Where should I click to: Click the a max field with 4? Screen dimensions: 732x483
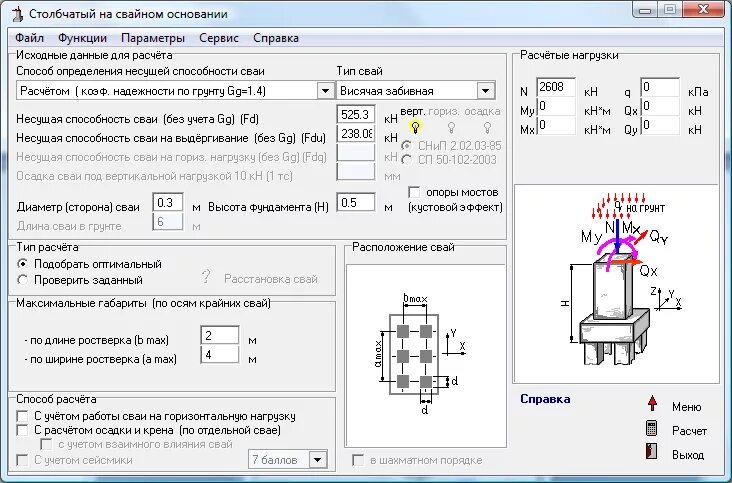coord(219,355)
